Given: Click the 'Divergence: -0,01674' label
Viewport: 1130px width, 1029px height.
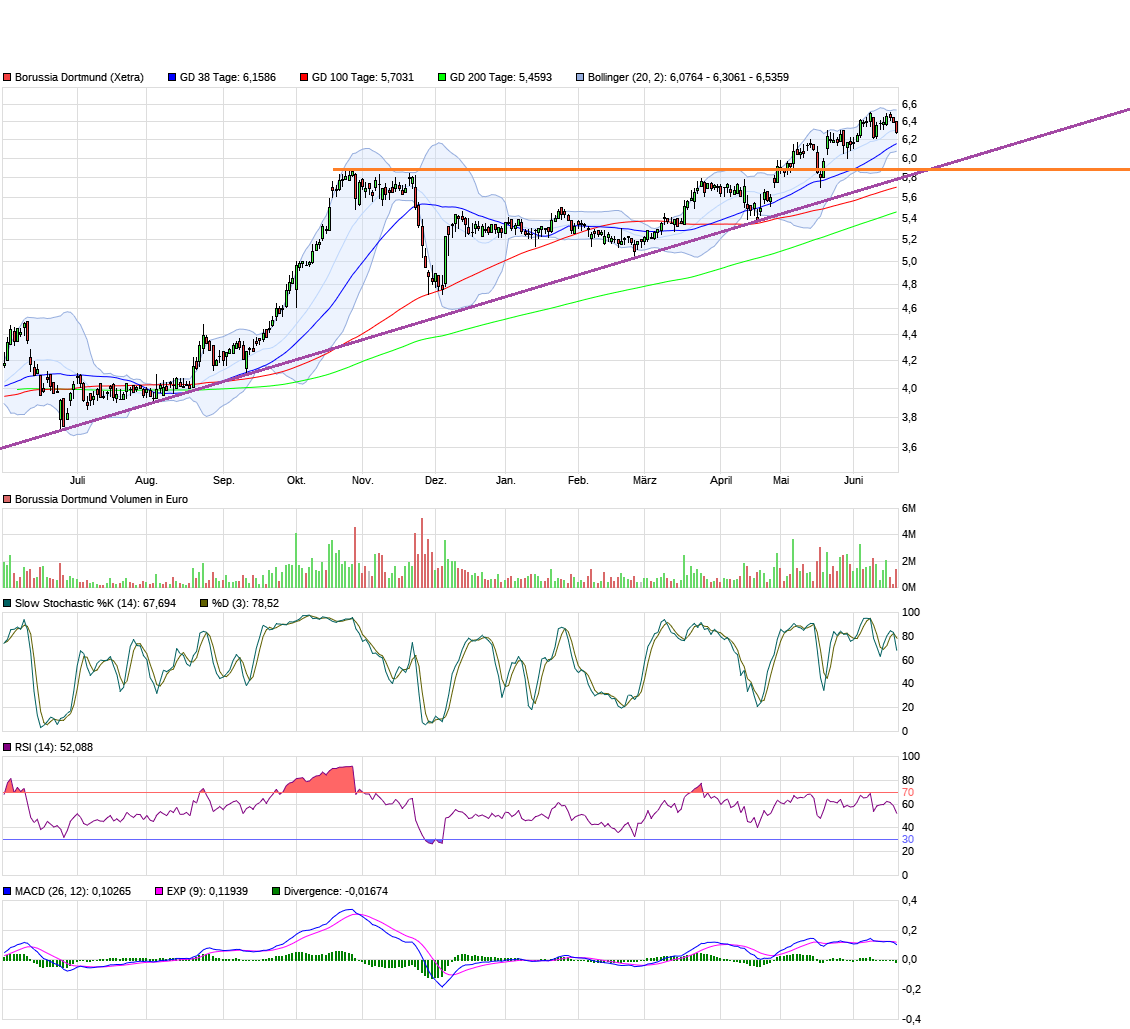Looking at the screenshot, I should click(336, 891).
